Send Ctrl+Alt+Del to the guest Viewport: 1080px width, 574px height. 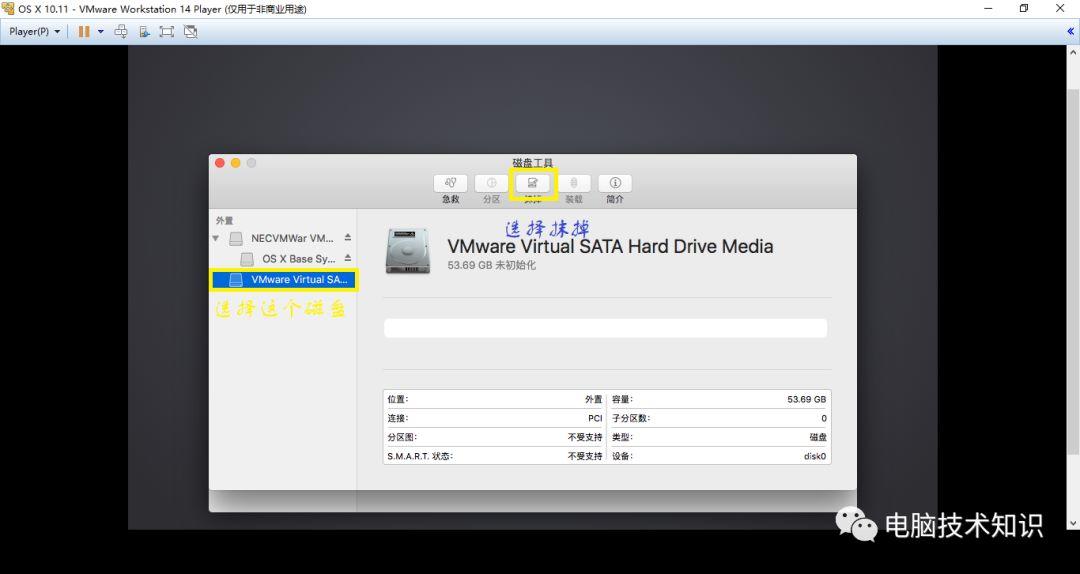click(121, 32)
